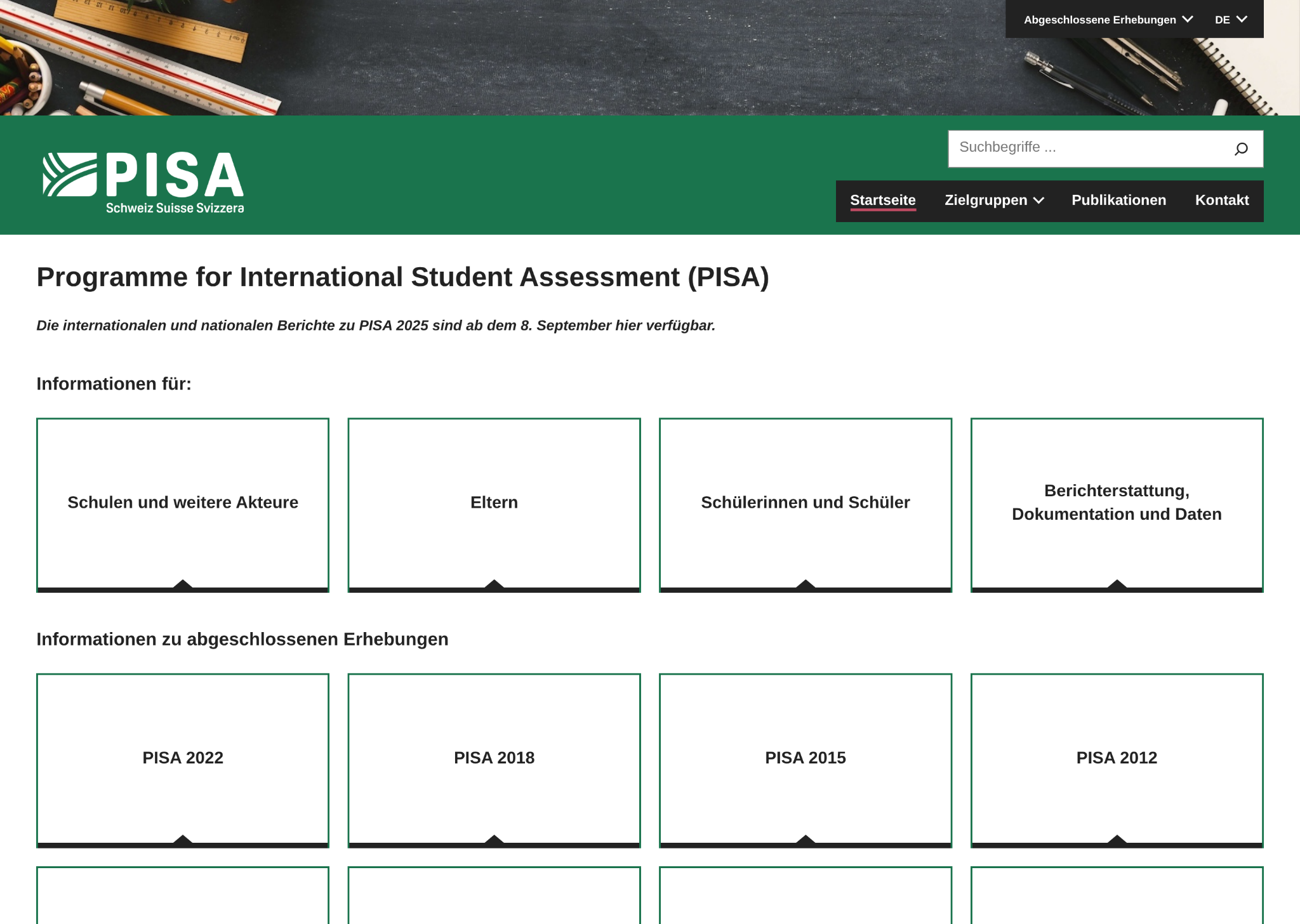Open the Eltern card
Image resolution: width=1300 pixels, height=924 pixels.
click(x=494, y=505)
